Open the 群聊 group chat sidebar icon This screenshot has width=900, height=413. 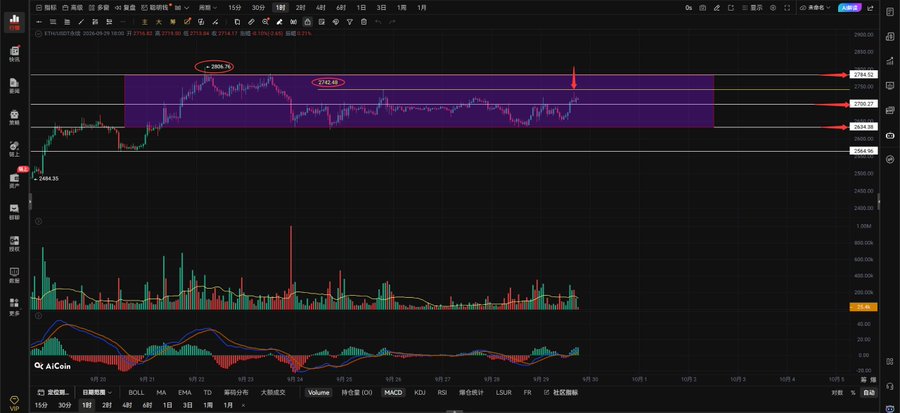tap(14, 212)
